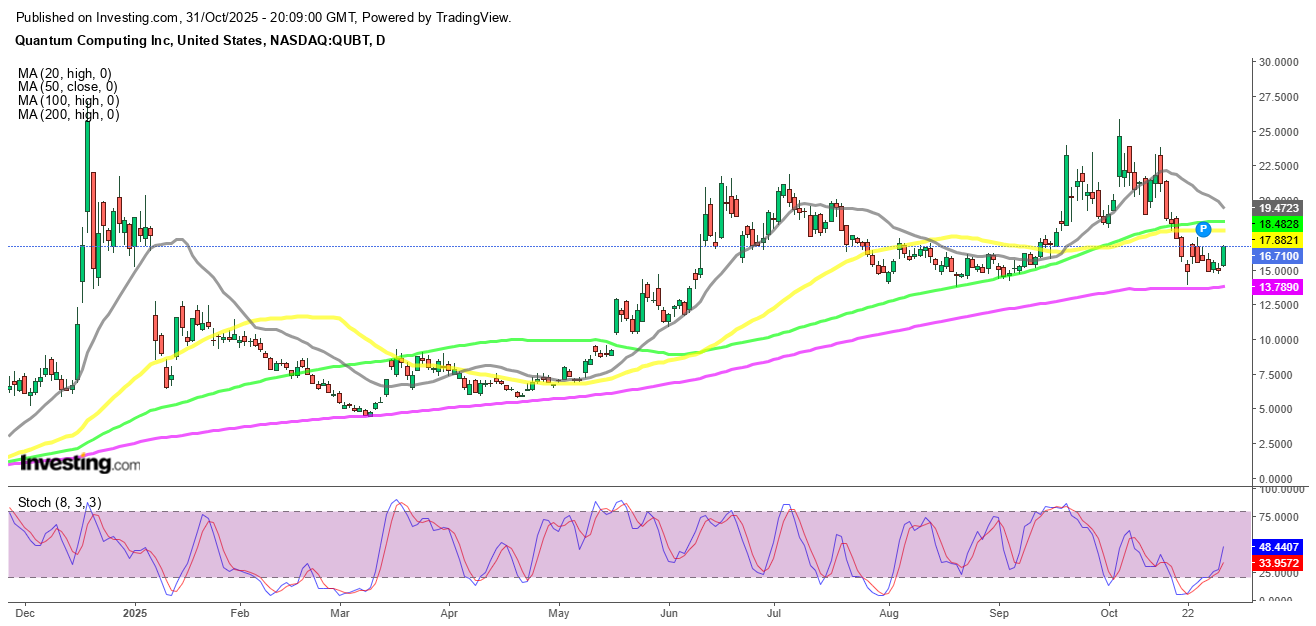1316x626 pixels.
Task: Click the Stoch (8, 3, 3) indicator label
Action: pyautogui.click(x=59, y=502)
